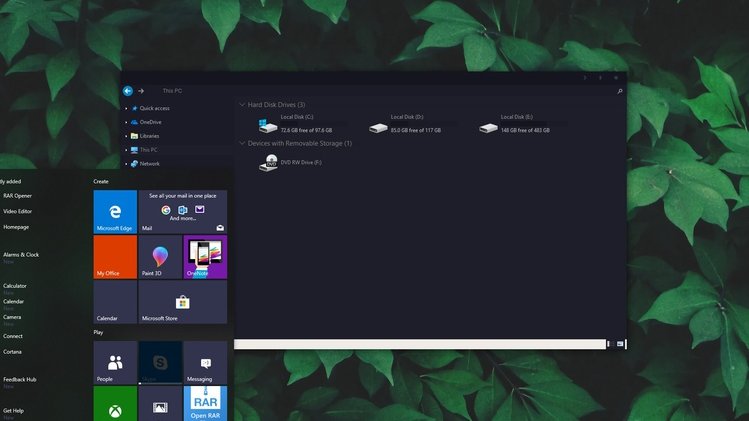Click the search magnifier icon in File Explorer

click(620, 91)
